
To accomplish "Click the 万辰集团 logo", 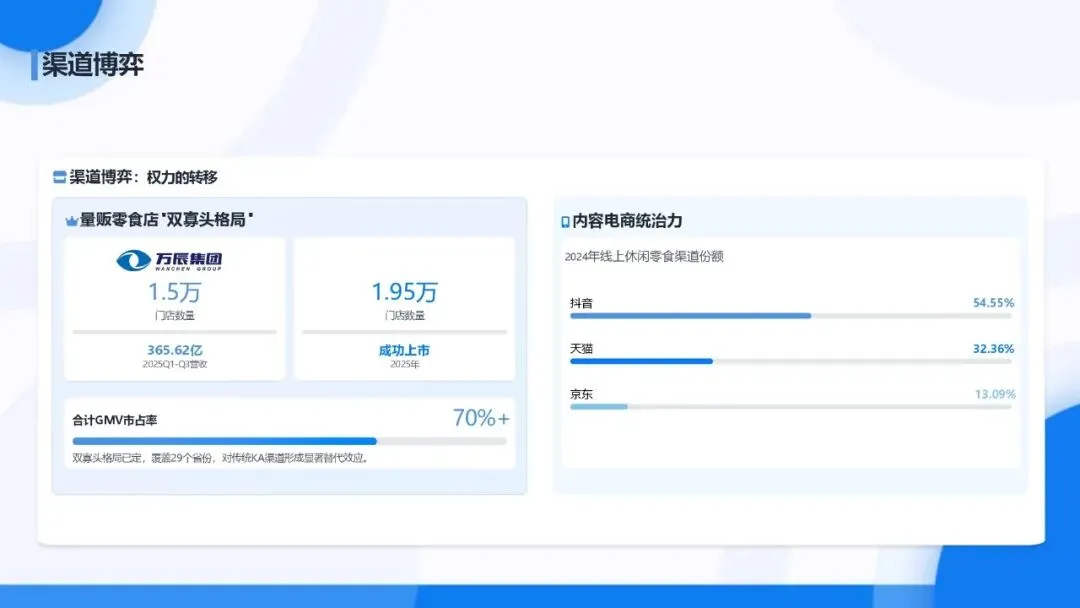I will (x=169, y=260).
